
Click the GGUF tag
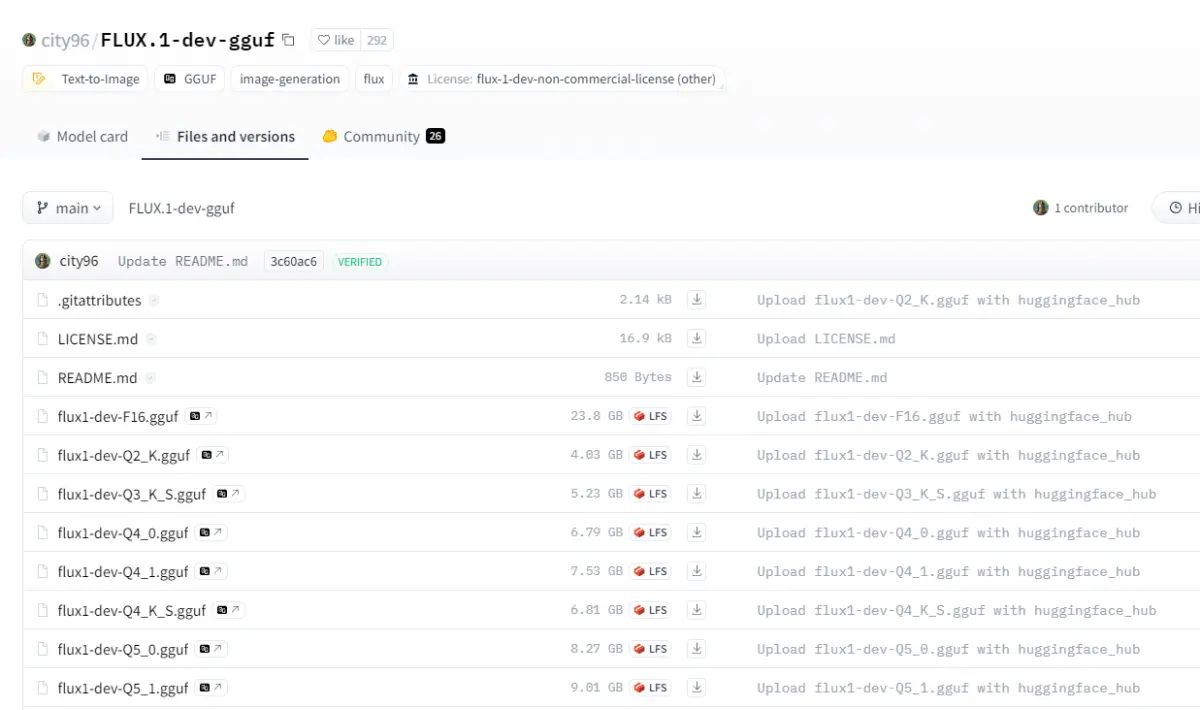[x=189, y=79]
